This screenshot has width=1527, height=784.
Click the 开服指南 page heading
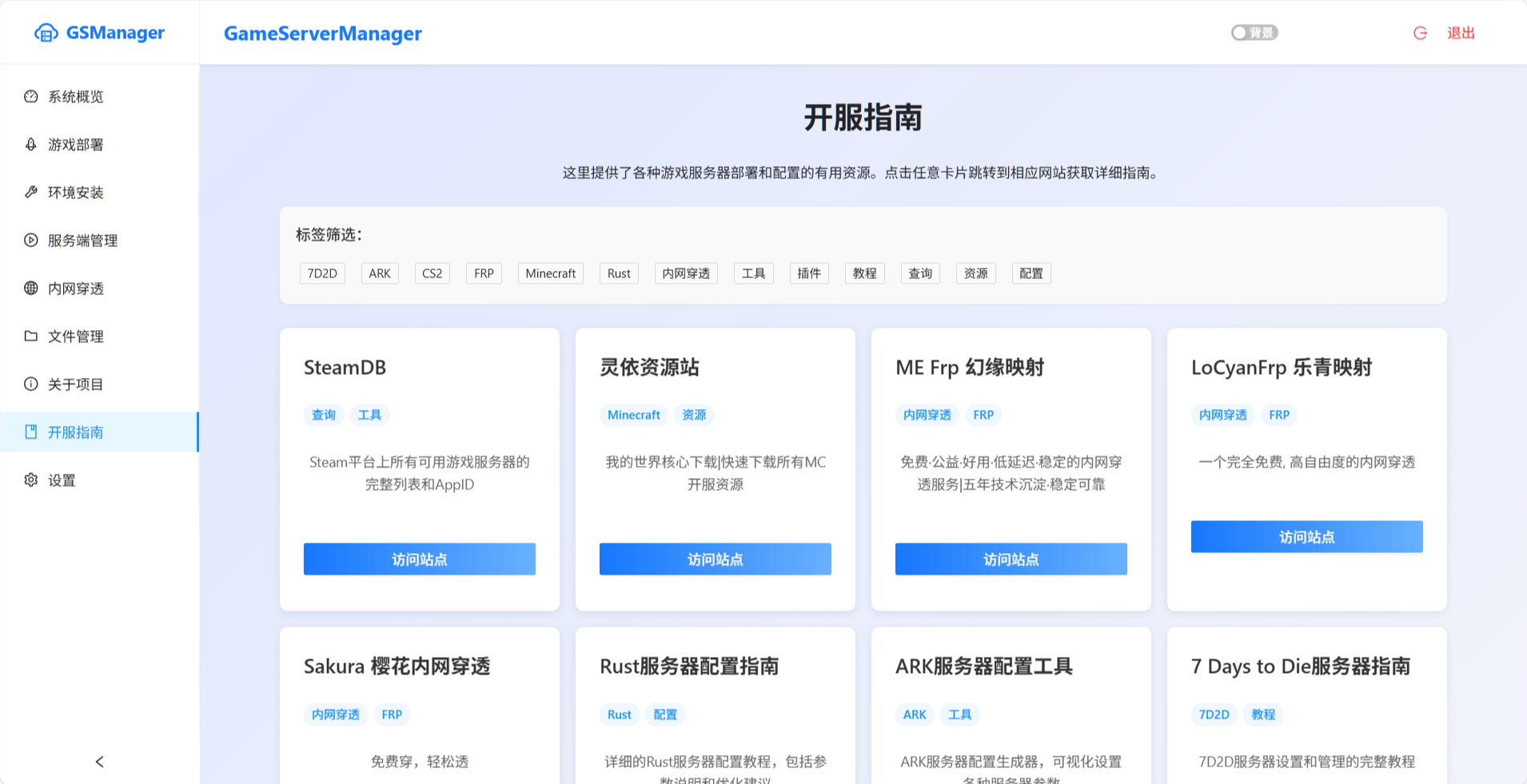(863, 117)
